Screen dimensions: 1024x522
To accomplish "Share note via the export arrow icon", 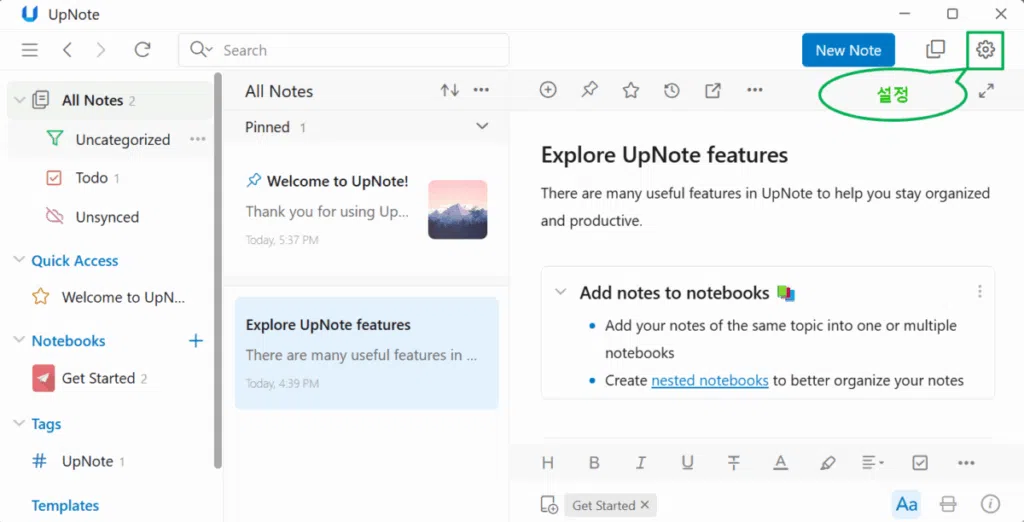I will coord(712,90).
